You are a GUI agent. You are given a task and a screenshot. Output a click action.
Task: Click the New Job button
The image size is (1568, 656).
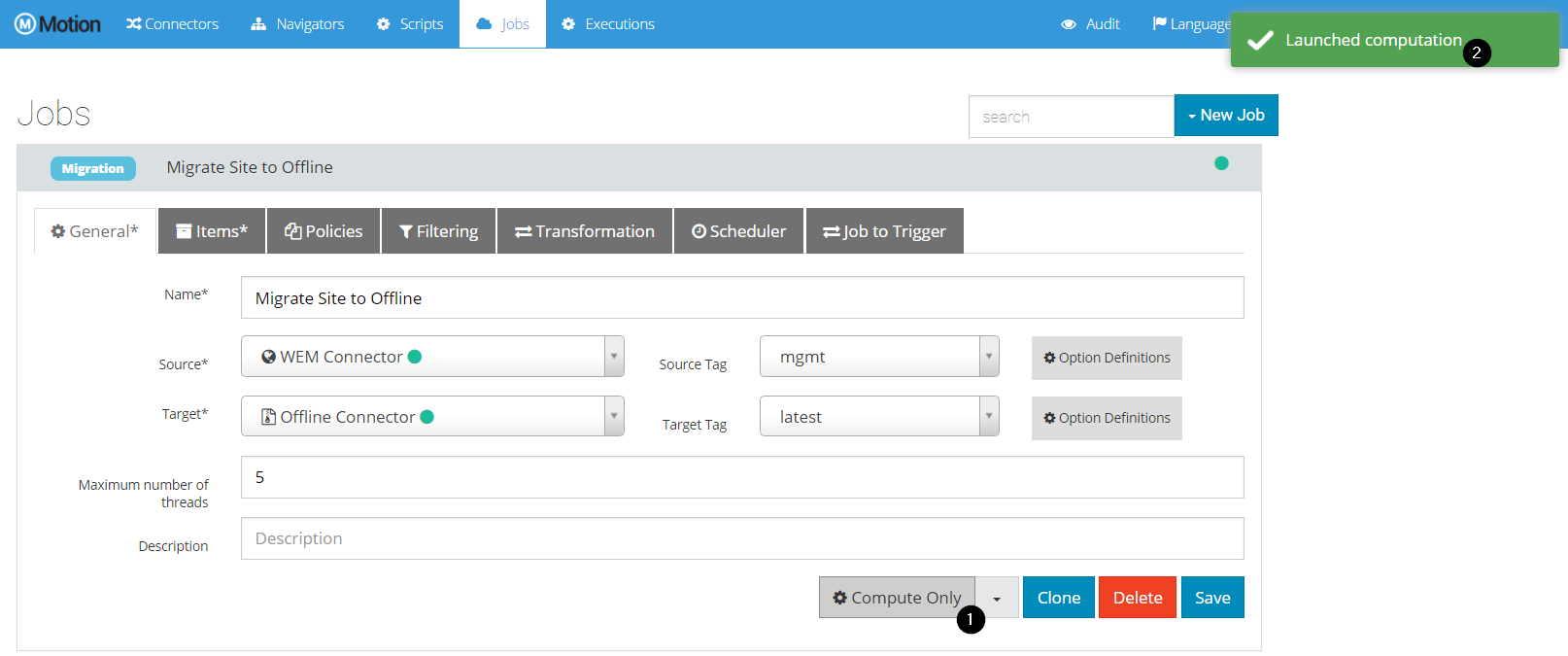pos(1226,115)
